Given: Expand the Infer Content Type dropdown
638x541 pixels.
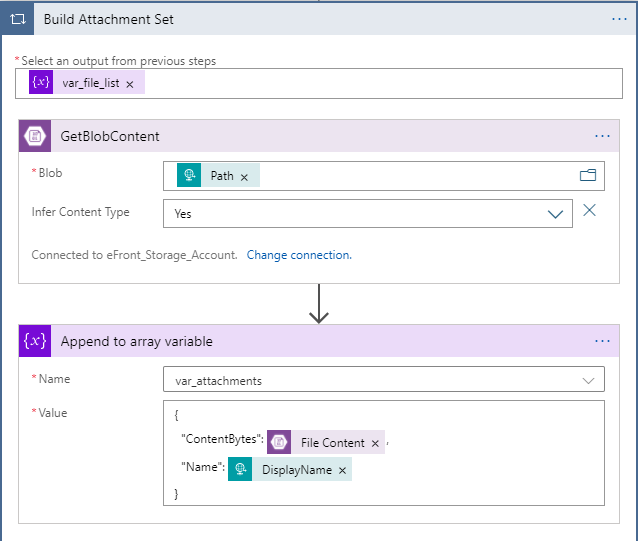Looking at the screenshot, I should [555, 213].
